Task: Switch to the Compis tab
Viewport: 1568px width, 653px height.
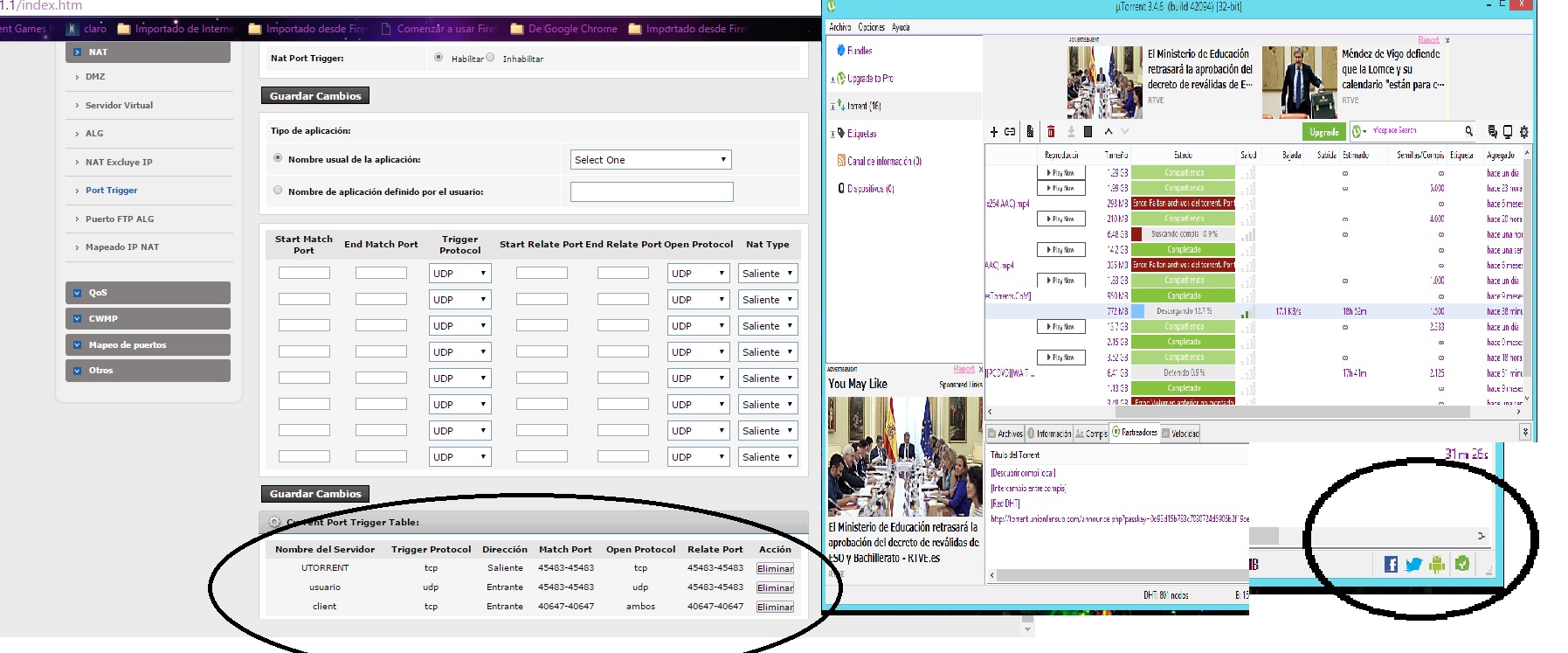Action: (1091, 434)
